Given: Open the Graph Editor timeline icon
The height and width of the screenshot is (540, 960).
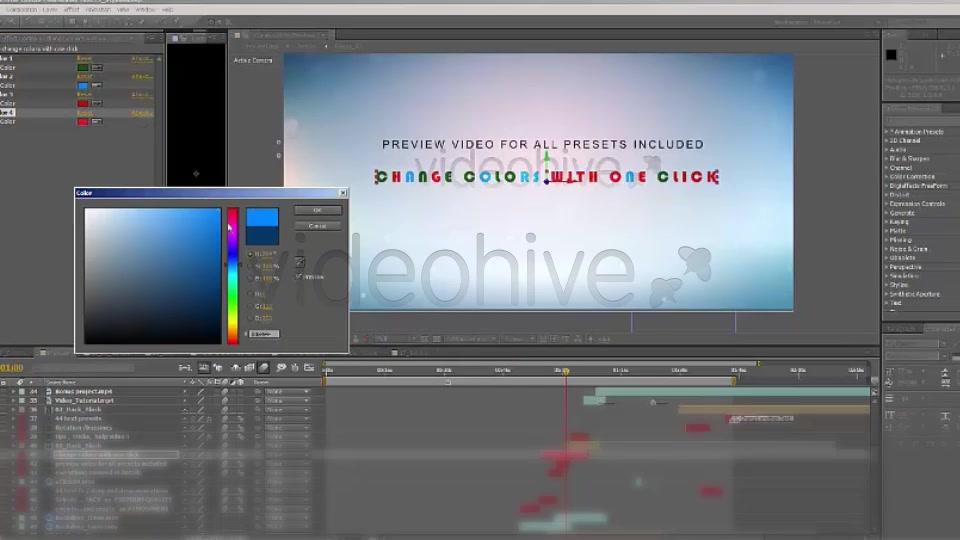Looking at the screenshot, I should click(x=309, y=367).
